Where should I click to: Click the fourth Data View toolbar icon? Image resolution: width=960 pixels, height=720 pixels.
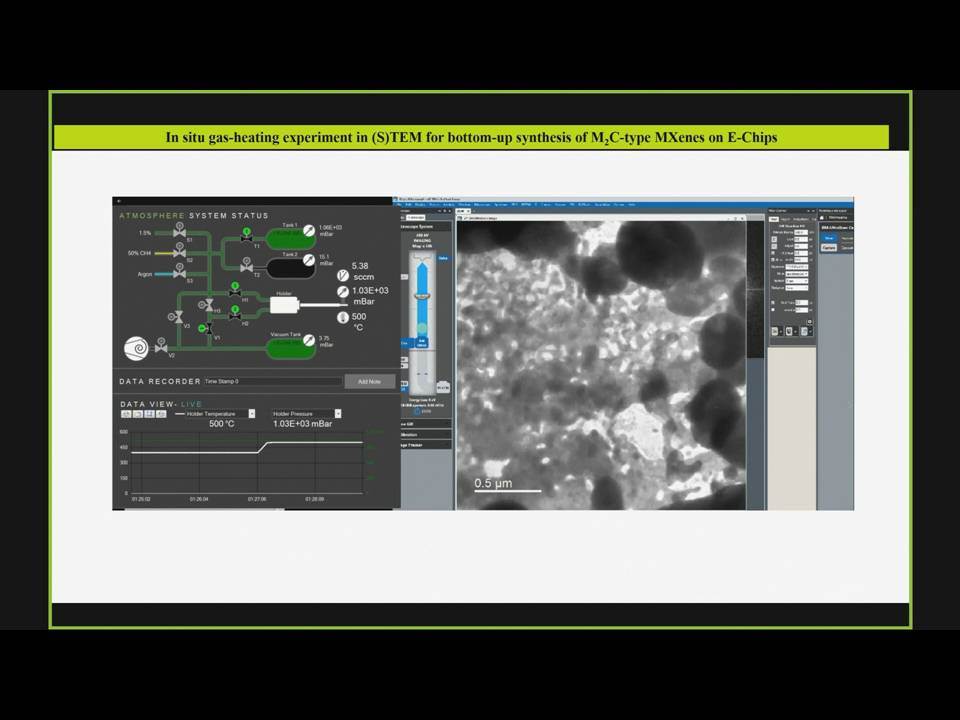coord(161,414)
